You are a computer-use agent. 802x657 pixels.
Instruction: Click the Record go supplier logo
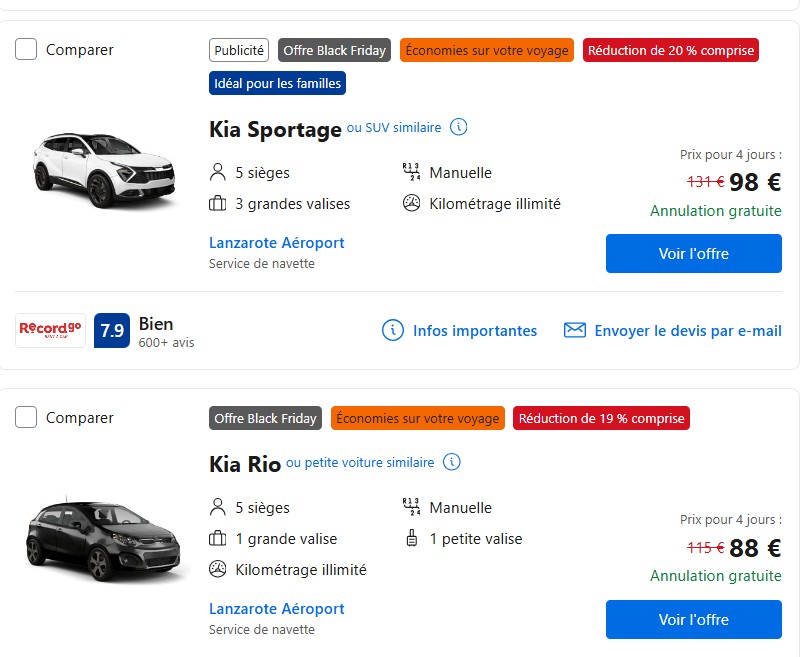50,330
